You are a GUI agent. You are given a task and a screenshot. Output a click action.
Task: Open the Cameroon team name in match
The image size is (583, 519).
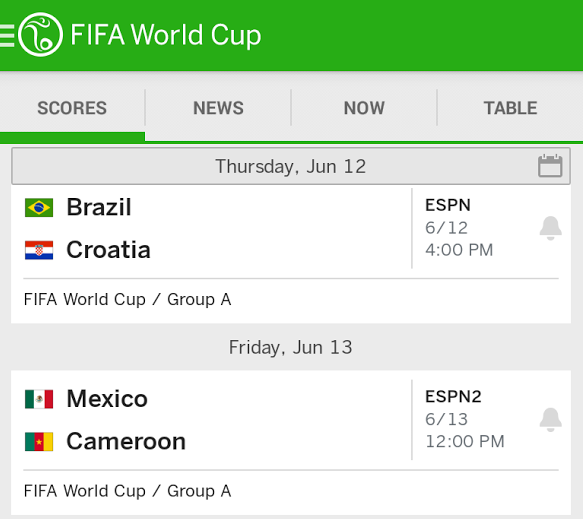click(126, 441)
